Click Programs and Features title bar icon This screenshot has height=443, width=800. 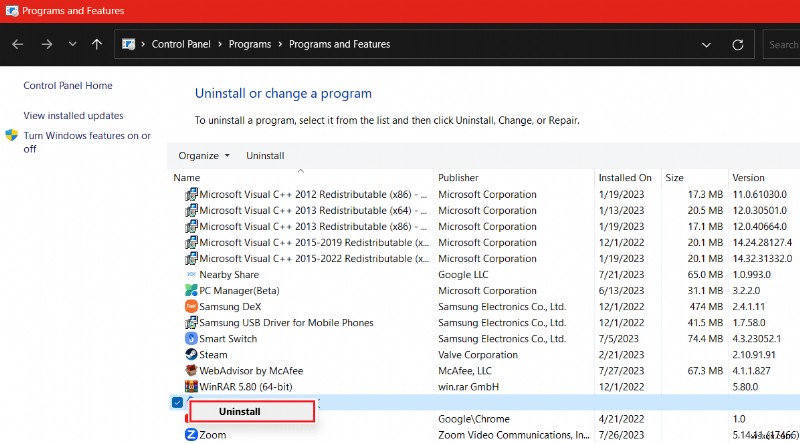[x=12, y=11]
